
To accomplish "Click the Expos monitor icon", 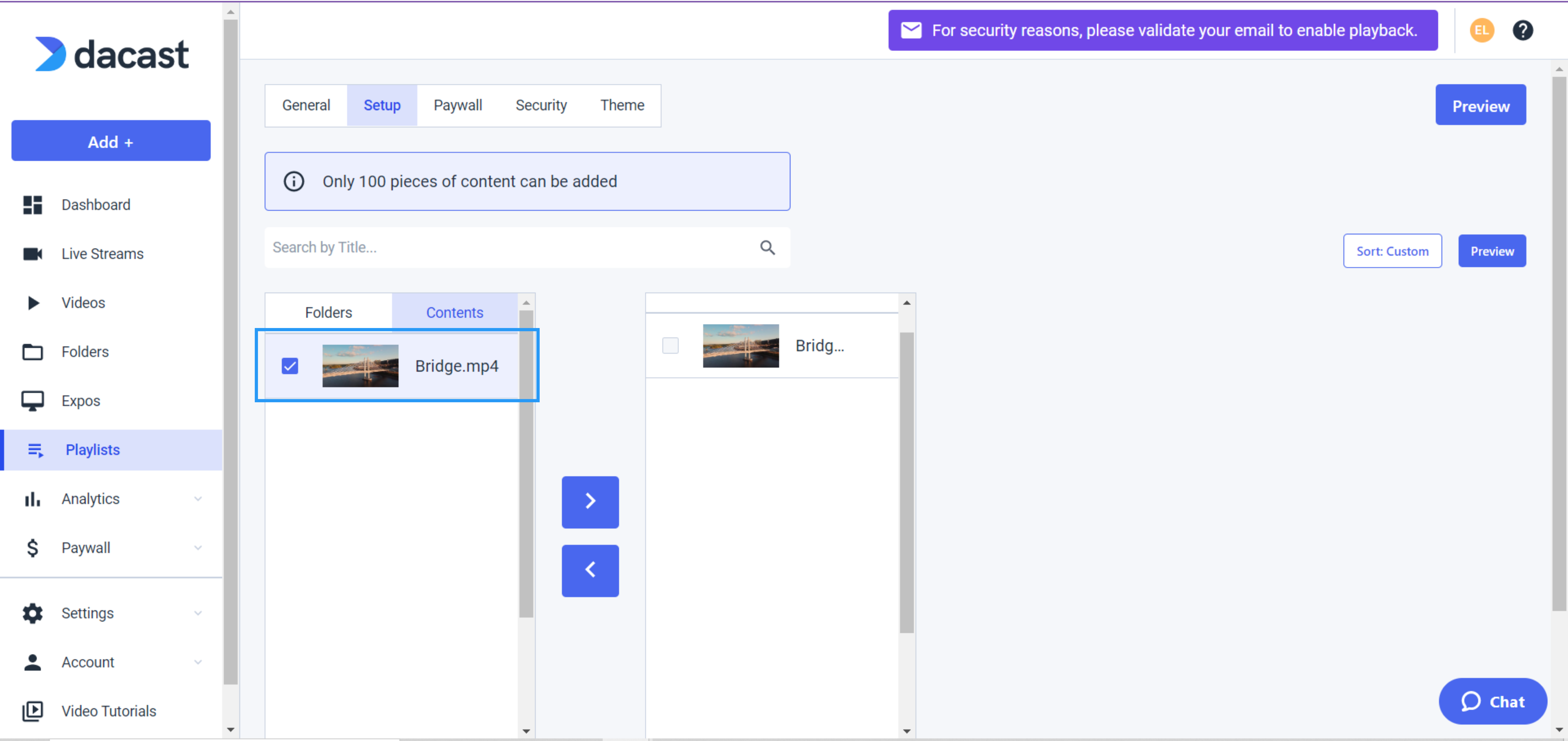I will [x=33, y=401].
